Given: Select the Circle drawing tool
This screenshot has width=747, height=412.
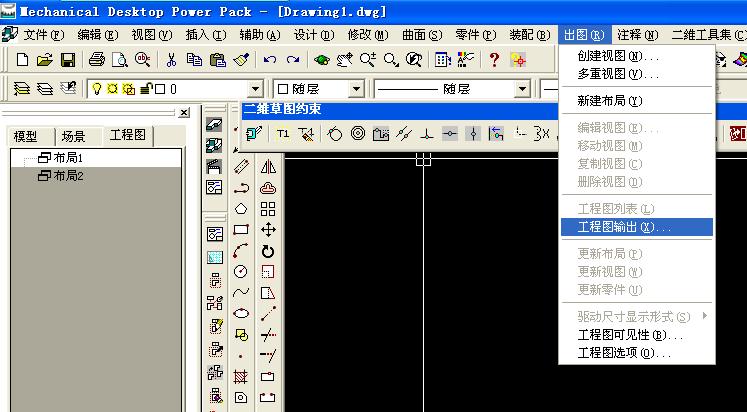Looking at the screenshot, I should [x=241, y=271].
